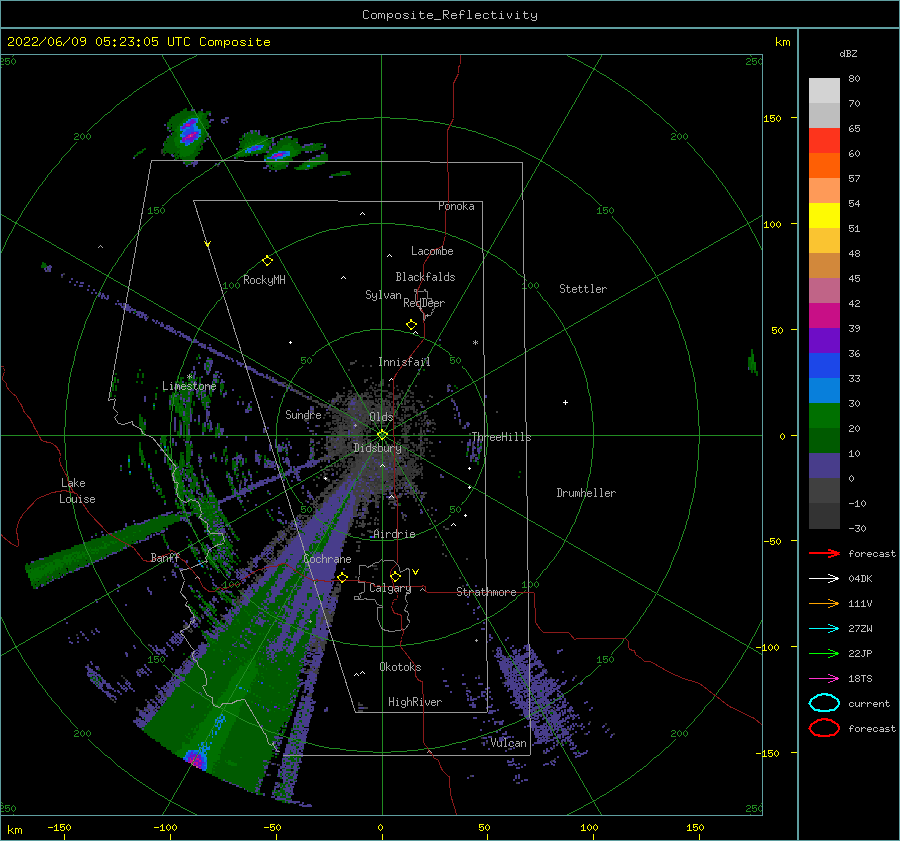Click the small green echo at east map edge
This screenshot has width=900, height=841.
[752, 362]
